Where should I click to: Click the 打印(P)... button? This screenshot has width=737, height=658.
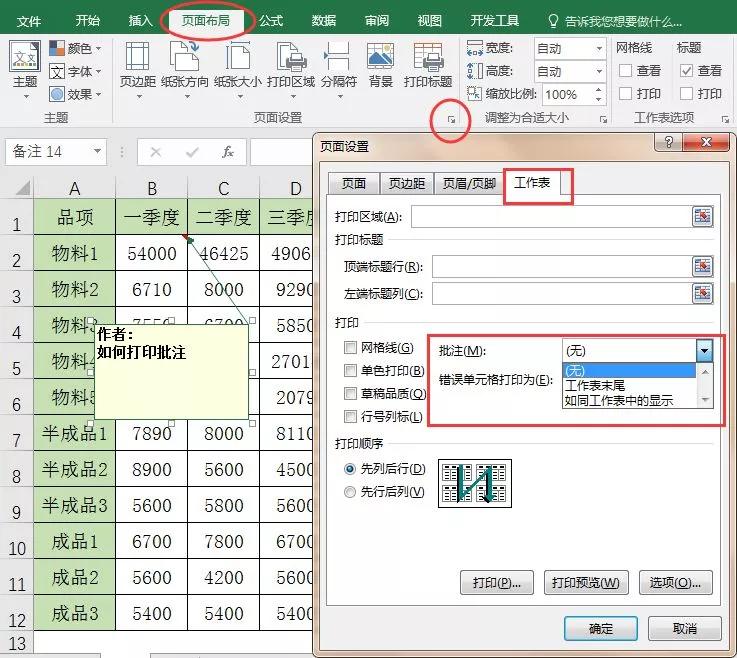pyautogui.click(x=497, y=583)
